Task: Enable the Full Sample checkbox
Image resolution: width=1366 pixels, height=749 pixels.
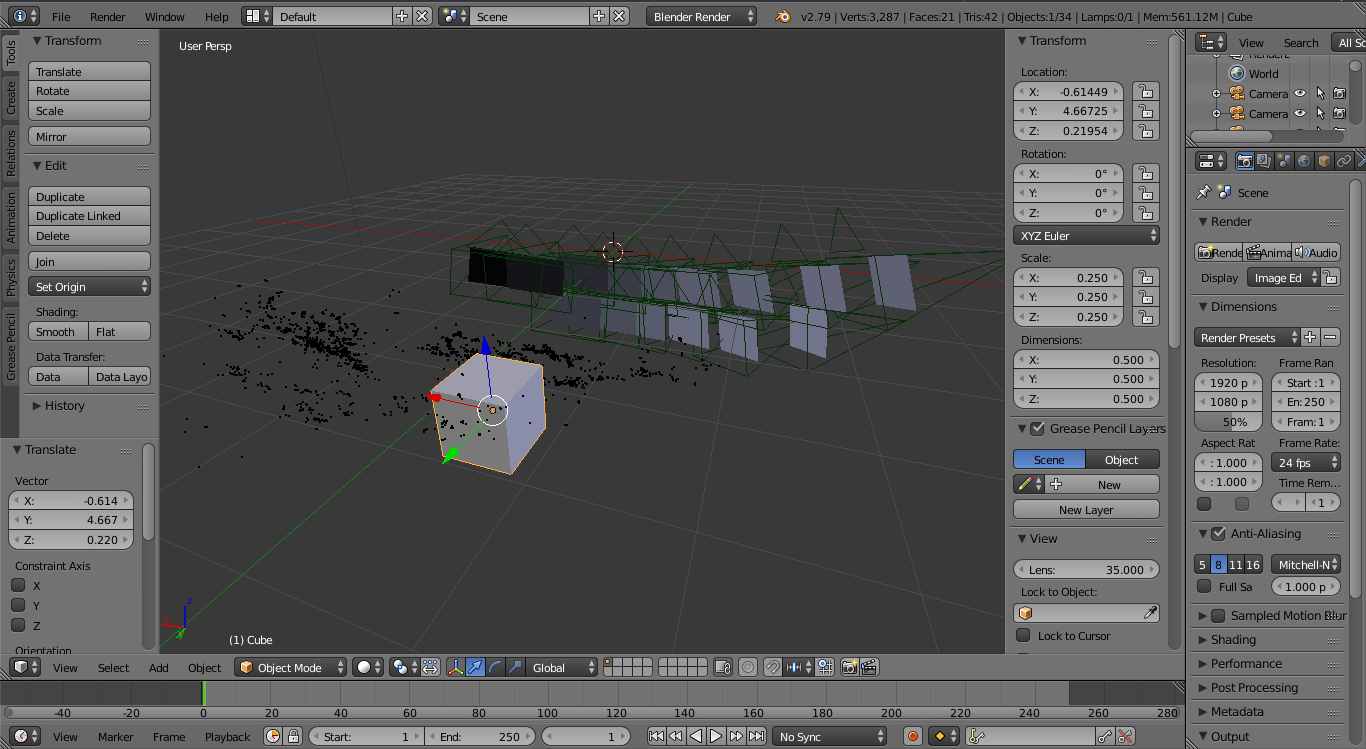Action: 1204,586
